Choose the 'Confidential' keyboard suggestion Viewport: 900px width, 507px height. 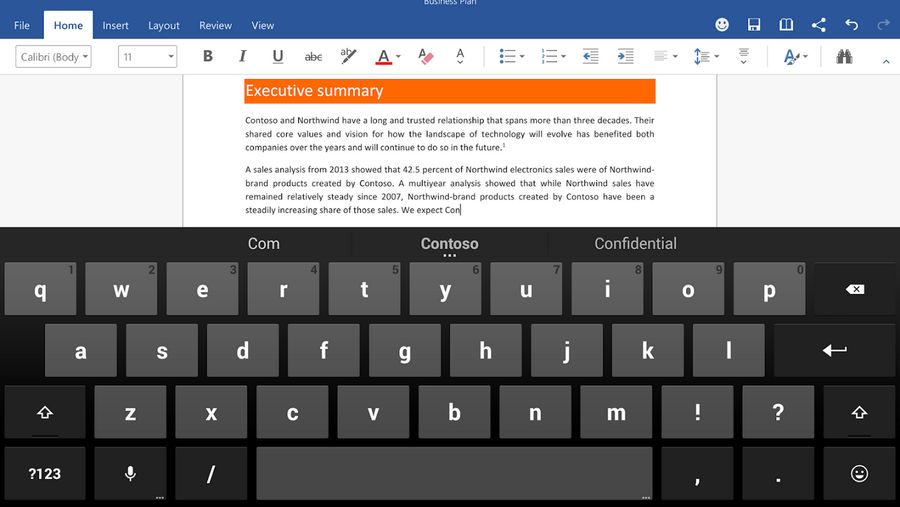click(x=635, y=243)
